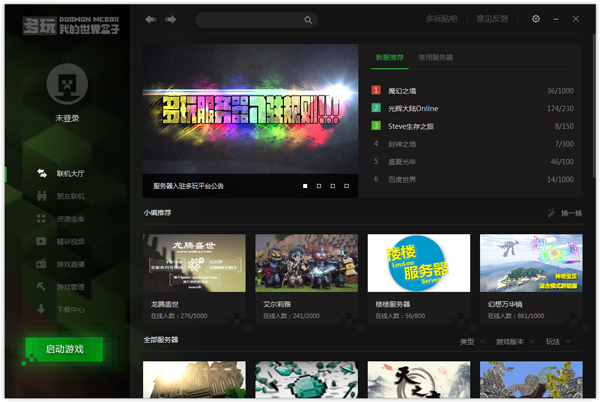Open 朋友联机 in the sidebar
Image resolution: width=600 pixels, height=402 pixels.
point(70,196)
